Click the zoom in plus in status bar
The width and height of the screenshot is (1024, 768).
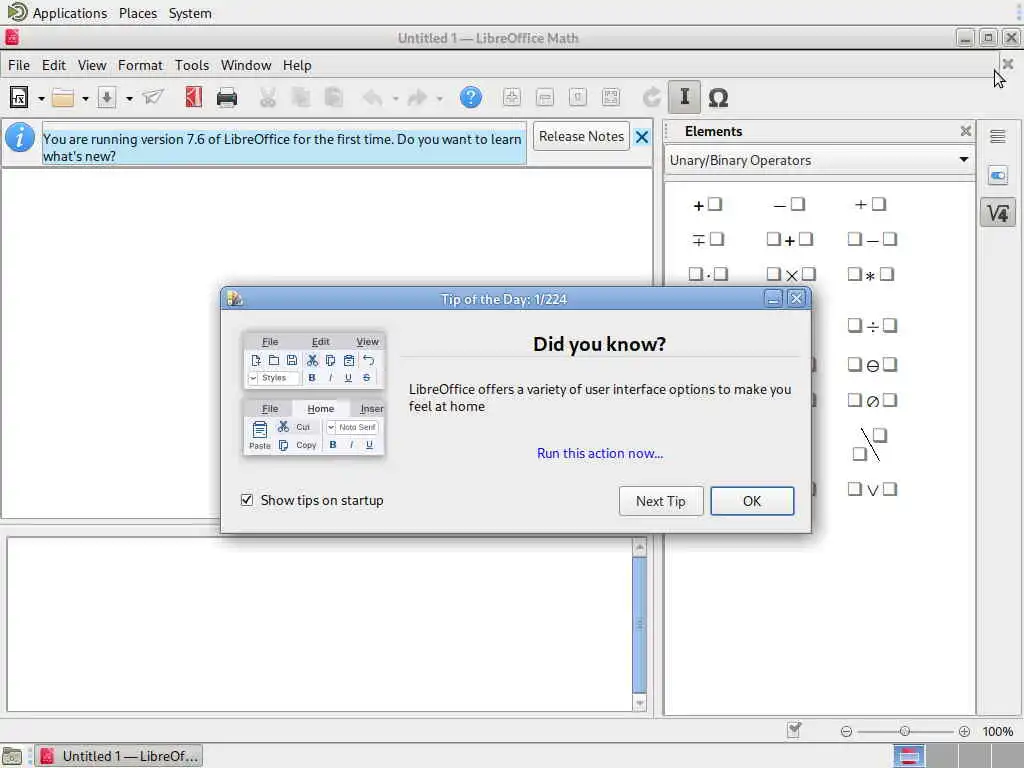964,731
